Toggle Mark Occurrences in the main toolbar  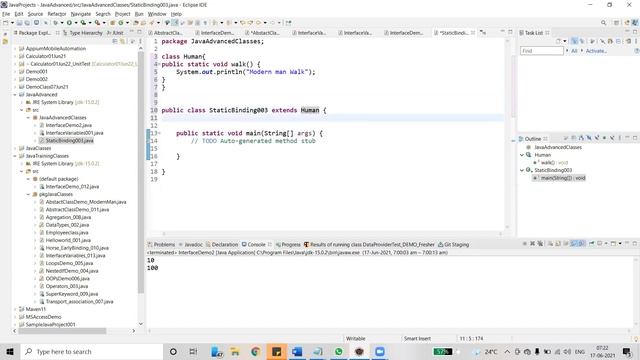click(x=174, y=22)
